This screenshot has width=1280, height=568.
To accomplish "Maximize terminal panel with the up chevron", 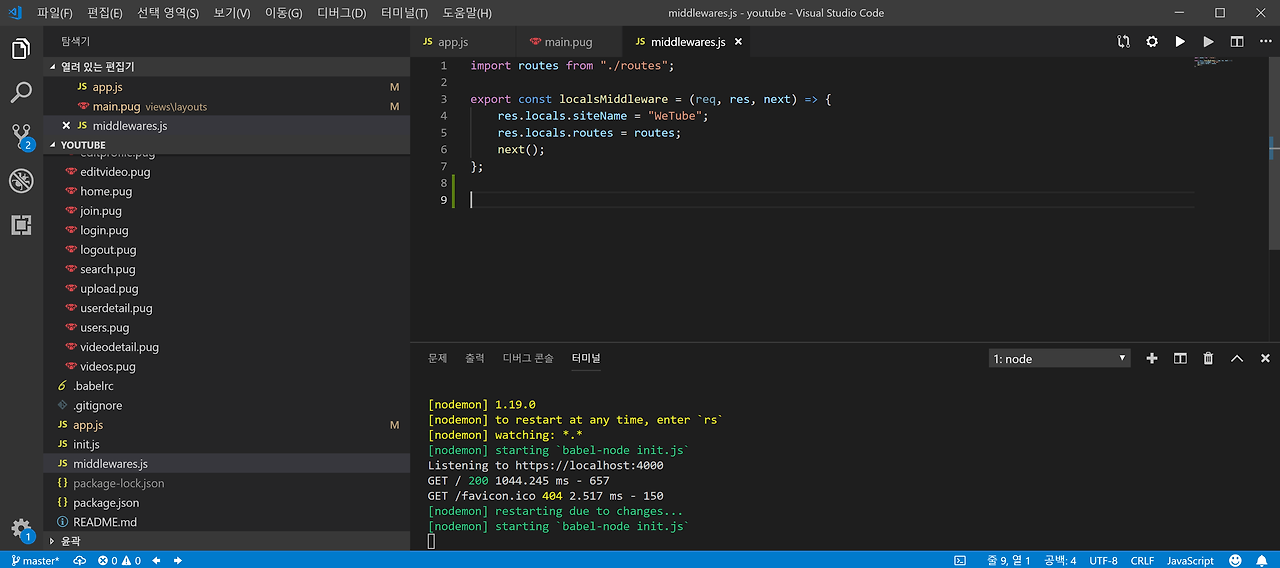I will 1237,358.
